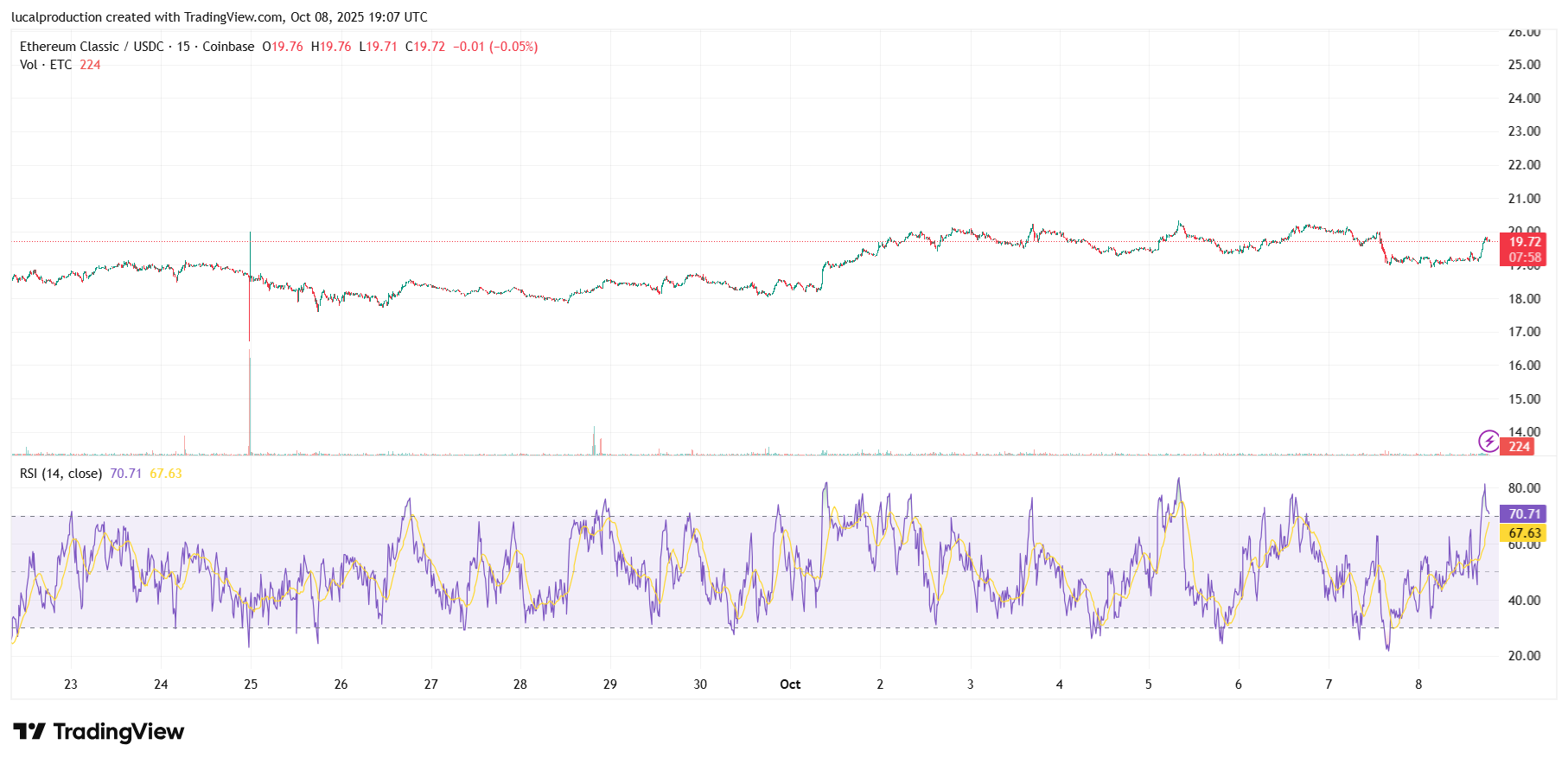The image size is (1568, 764).
Task: Click the red 224 volume value badge
Action: click(1519, 447)
